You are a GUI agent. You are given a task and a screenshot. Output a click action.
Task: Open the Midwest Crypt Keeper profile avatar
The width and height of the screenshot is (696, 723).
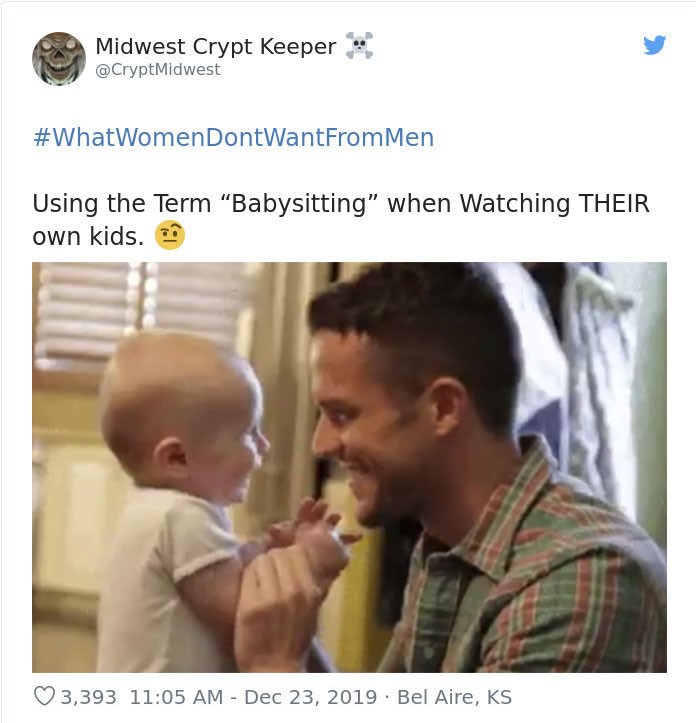pyautogui.click(x=59, y=59)
